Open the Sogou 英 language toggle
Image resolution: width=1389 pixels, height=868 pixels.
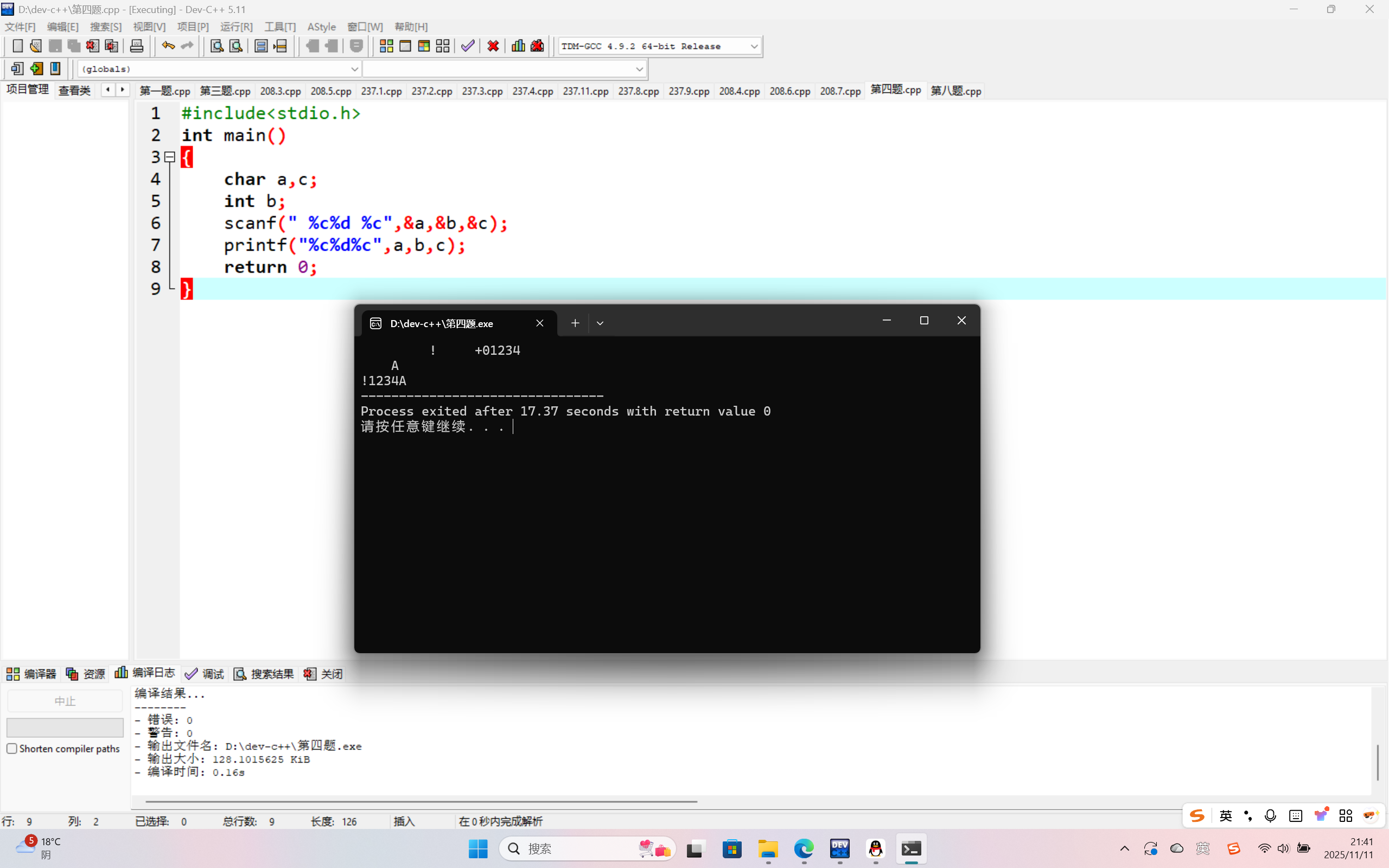1226,816
